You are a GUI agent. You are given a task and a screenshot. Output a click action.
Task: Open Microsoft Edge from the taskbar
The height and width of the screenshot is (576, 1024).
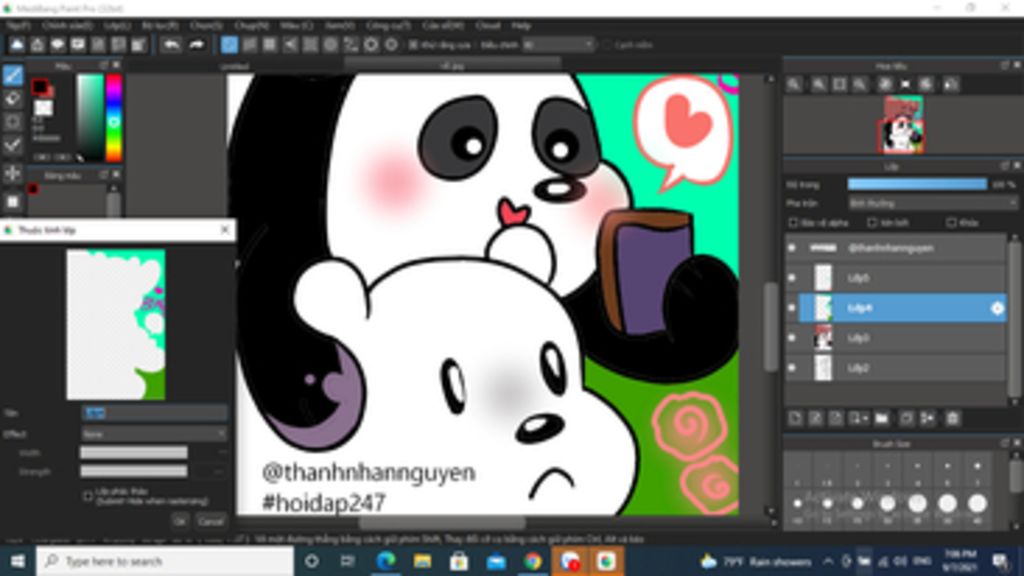click(385, 561)
